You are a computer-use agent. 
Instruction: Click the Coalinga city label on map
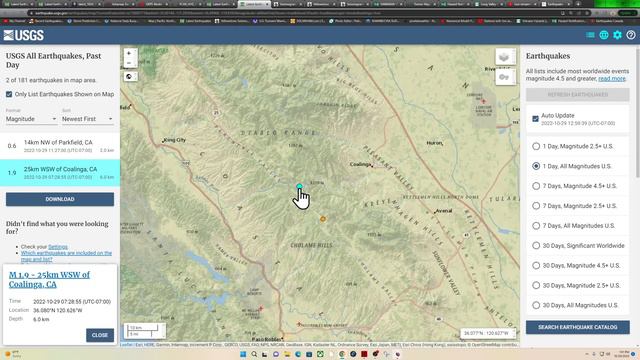[361, 164]
